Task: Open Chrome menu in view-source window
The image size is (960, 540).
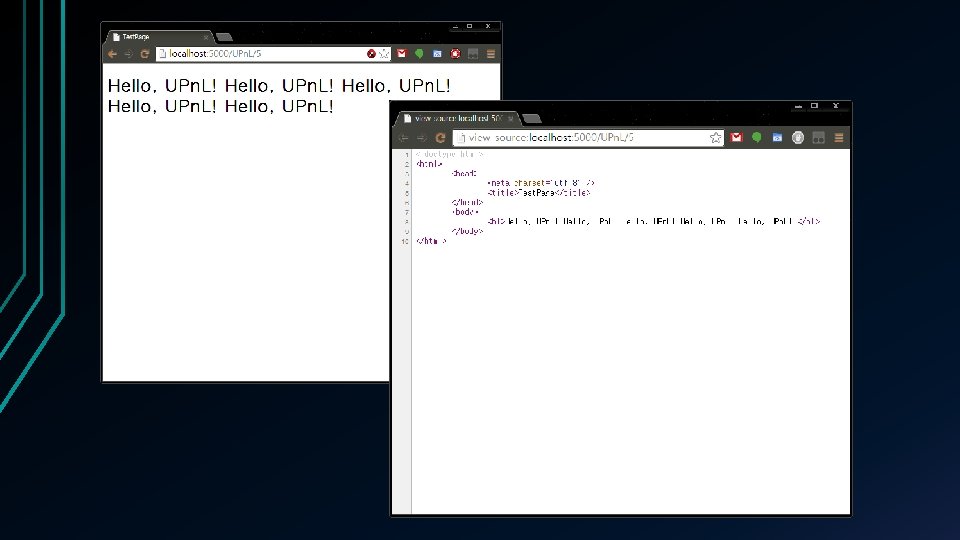Action: point(839,138)
